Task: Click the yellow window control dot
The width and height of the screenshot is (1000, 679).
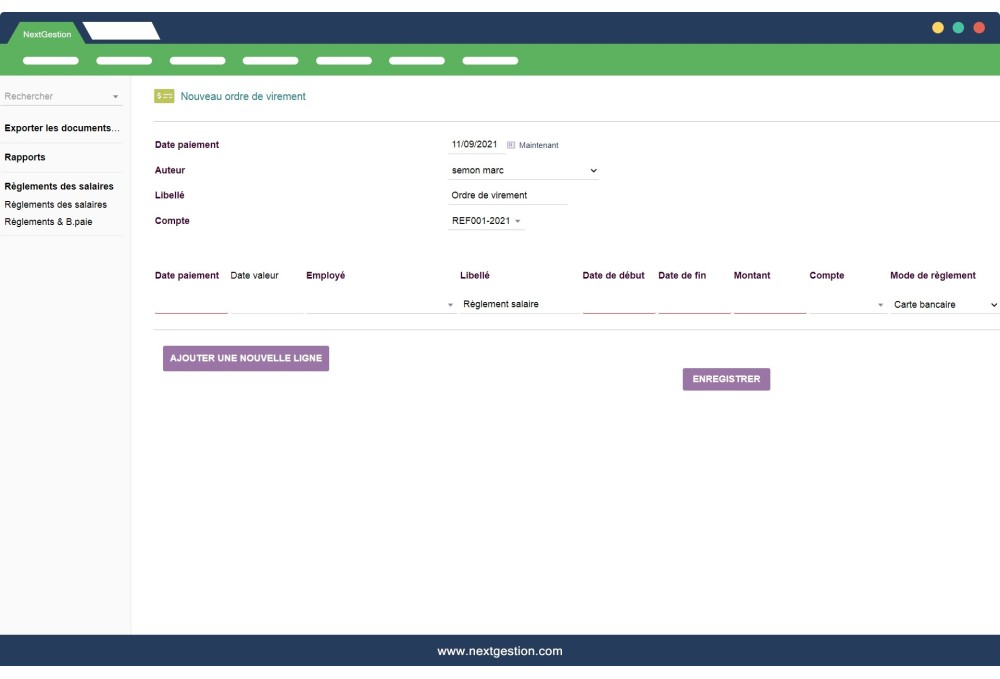Action: point(938,29)
